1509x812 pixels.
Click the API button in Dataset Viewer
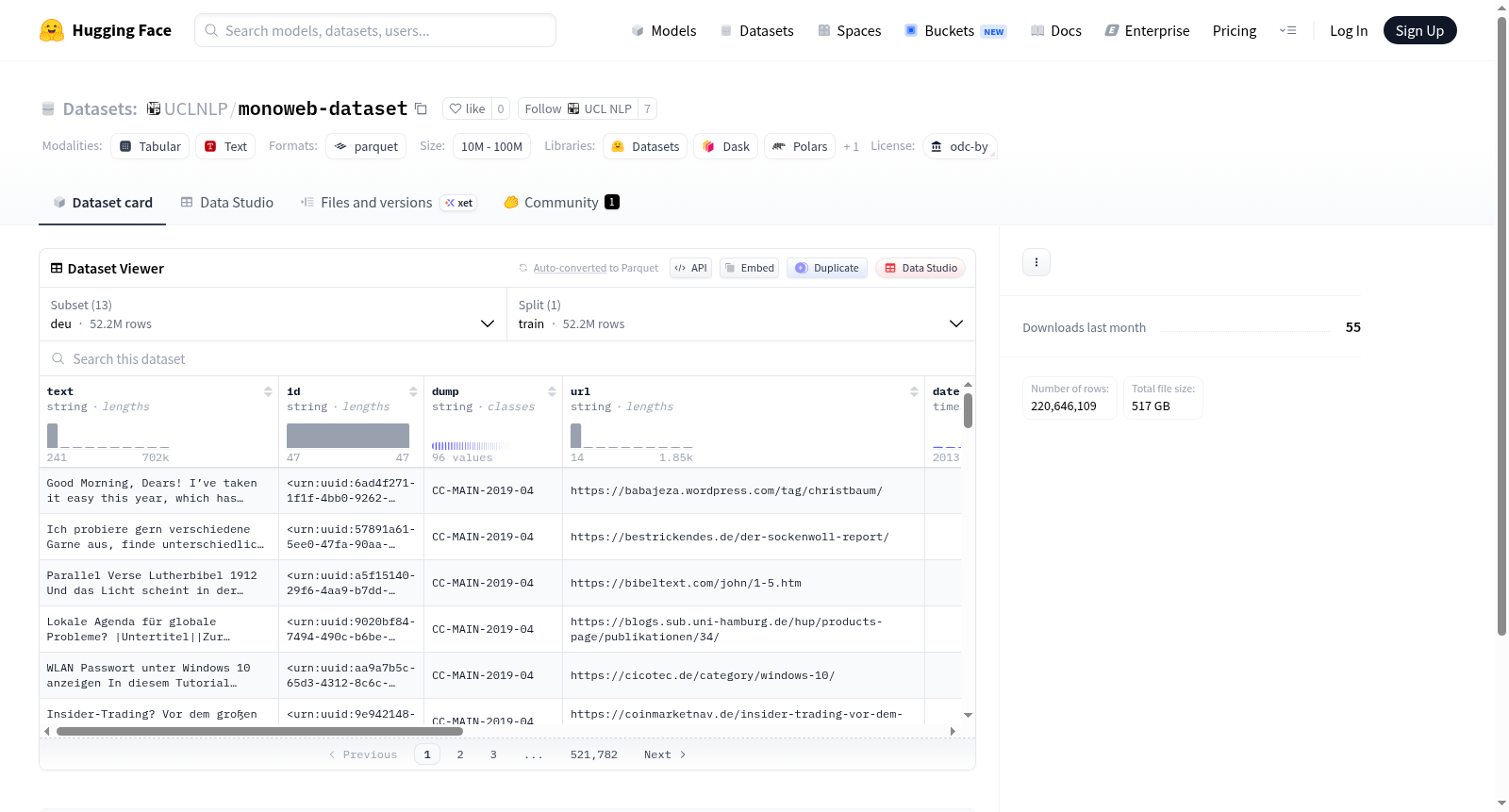pyautogui.click(x=690, y=269)
